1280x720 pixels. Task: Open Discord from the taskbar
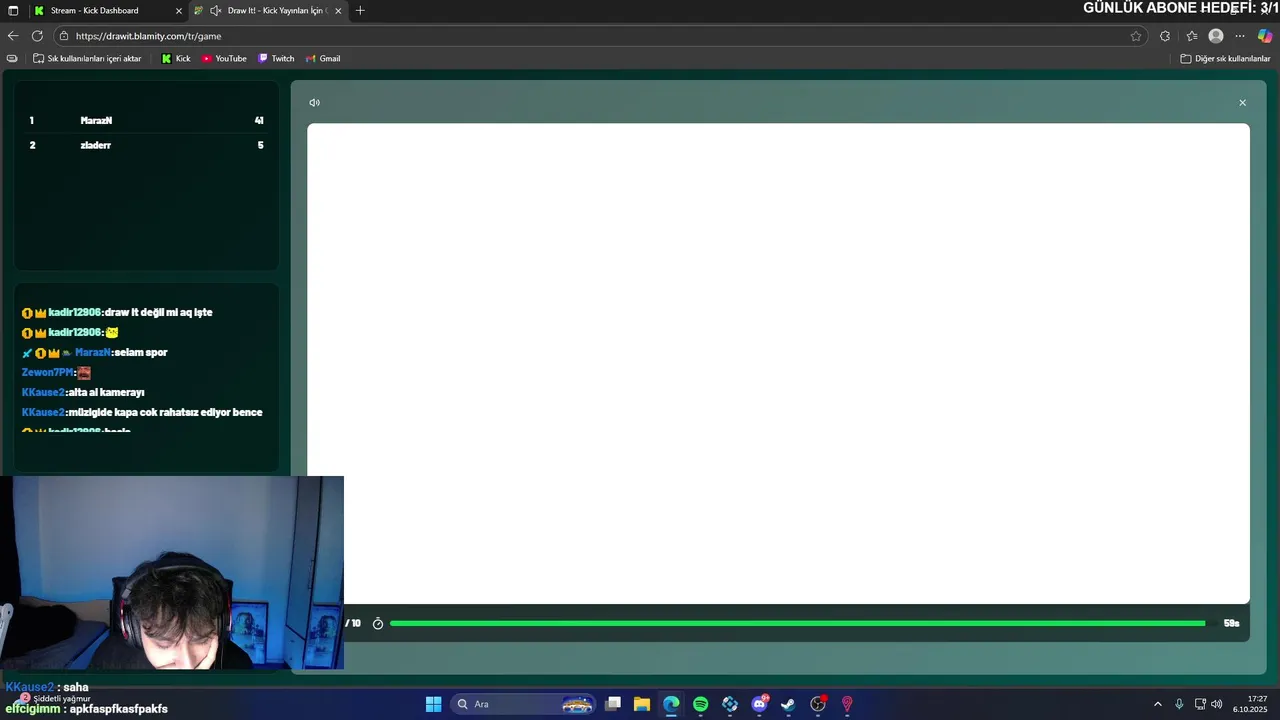760,704
